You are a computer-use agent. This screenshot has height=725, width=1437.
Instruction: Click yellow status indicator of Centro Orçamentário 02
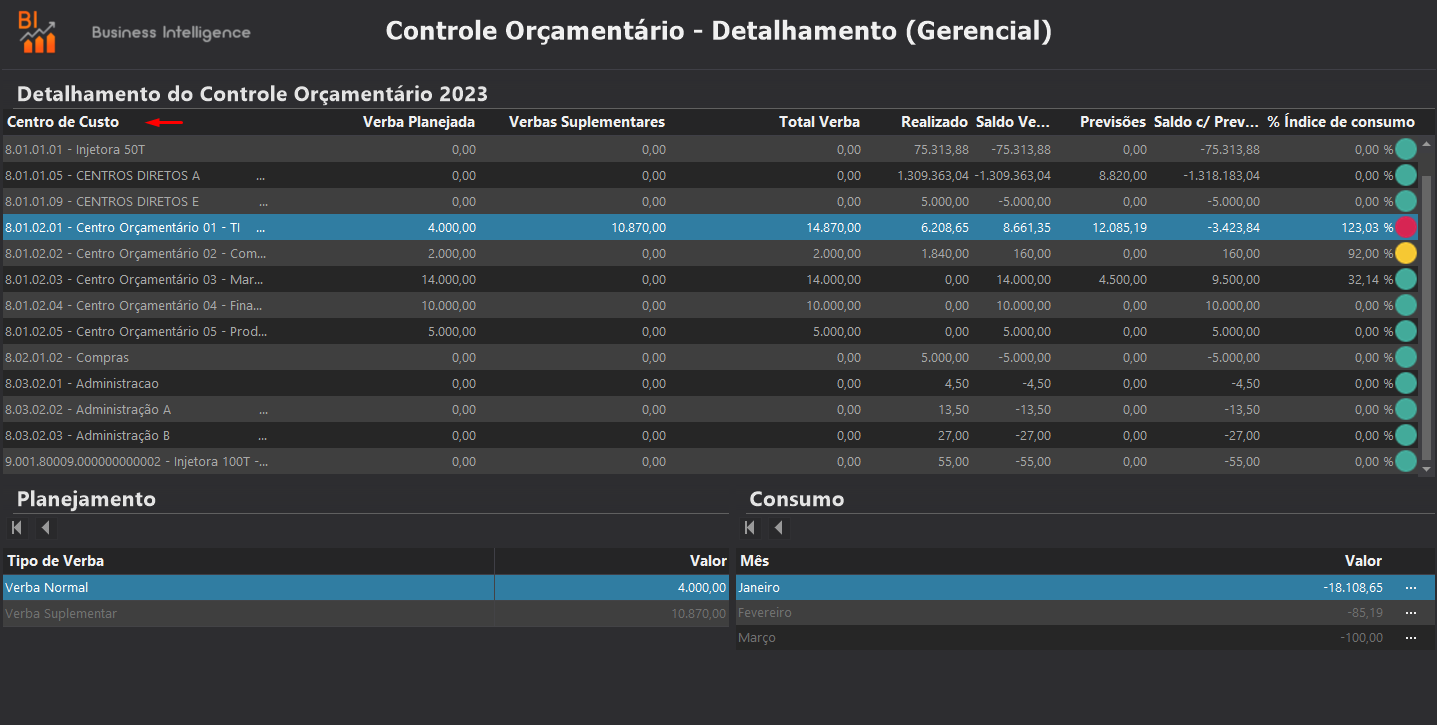click(1406, 253)
